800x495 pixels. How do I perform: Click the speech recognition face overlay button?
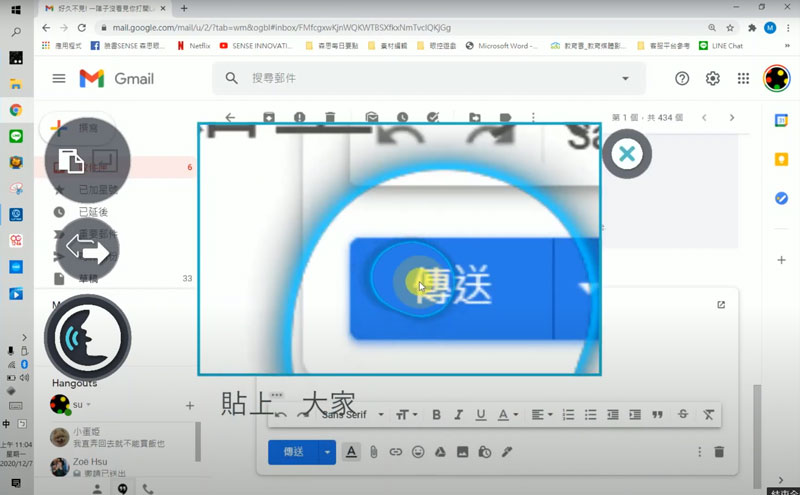click(88, 337)
